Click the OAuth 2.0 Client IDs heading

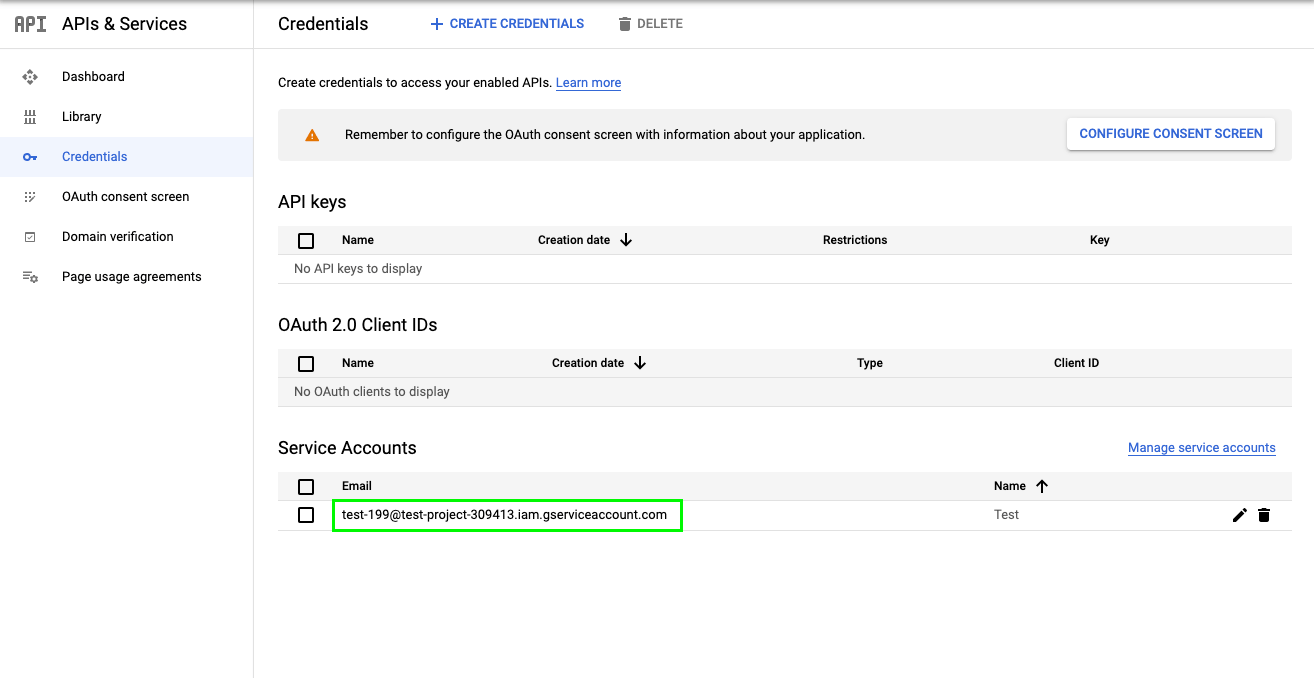pyautogui.click(x=358, y=325)
